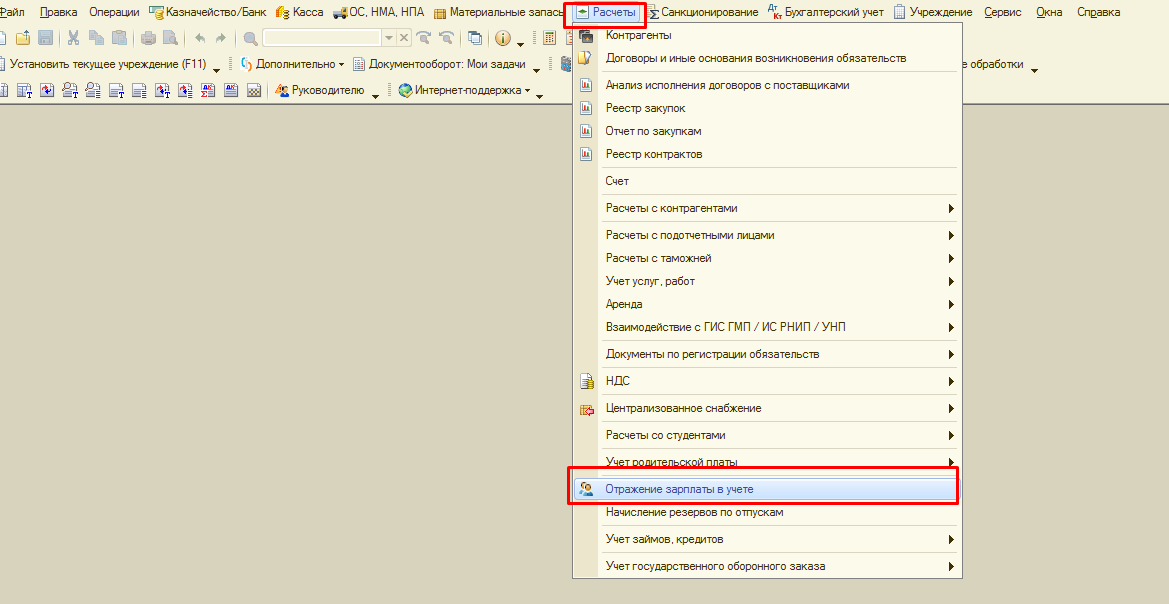Image resolution: width=1169 pixels, height=604 pixels.
Task: Click the Документооборот: Мои задачи button
Action: (x=446, y=64)
